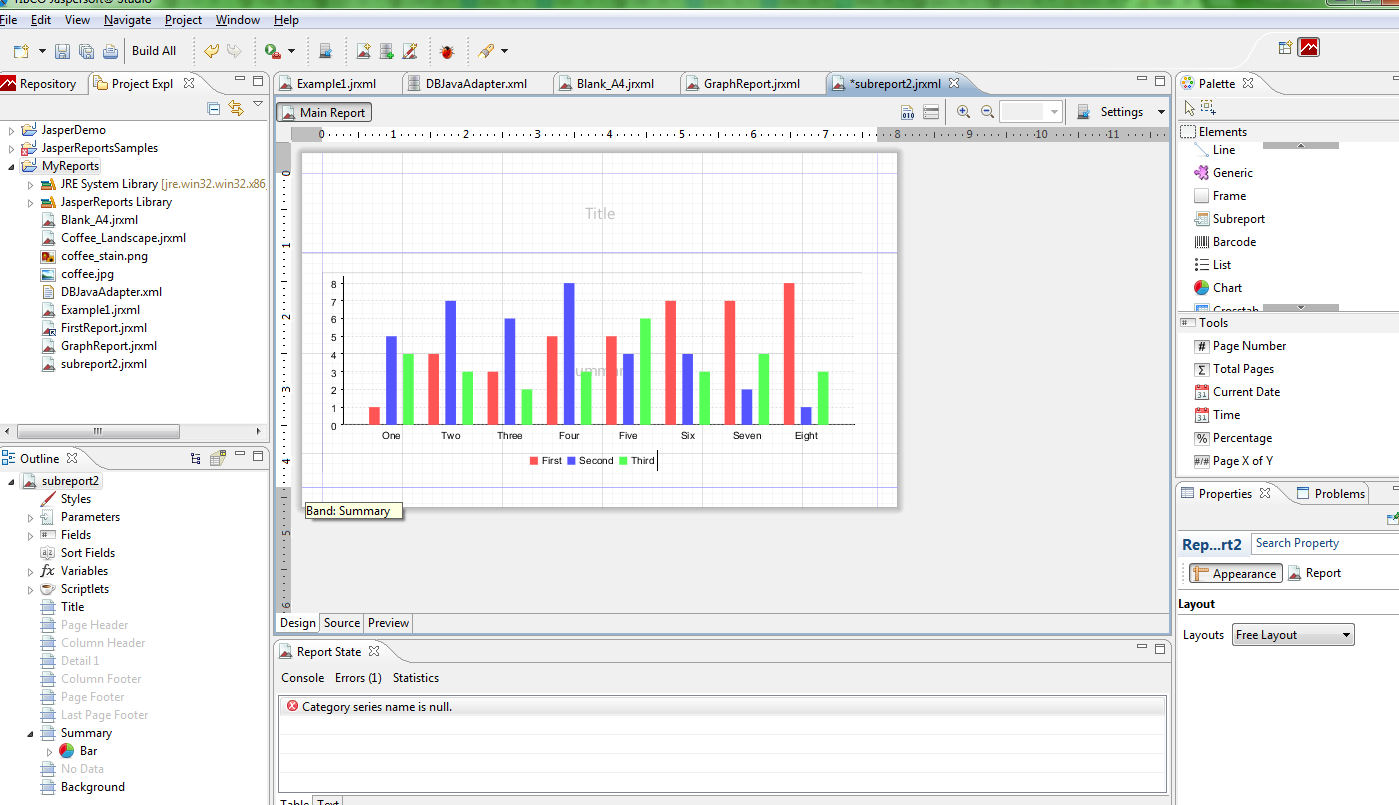Expand the JRE System Library node
1399x805 pixels.
click(x=31, y=184)
